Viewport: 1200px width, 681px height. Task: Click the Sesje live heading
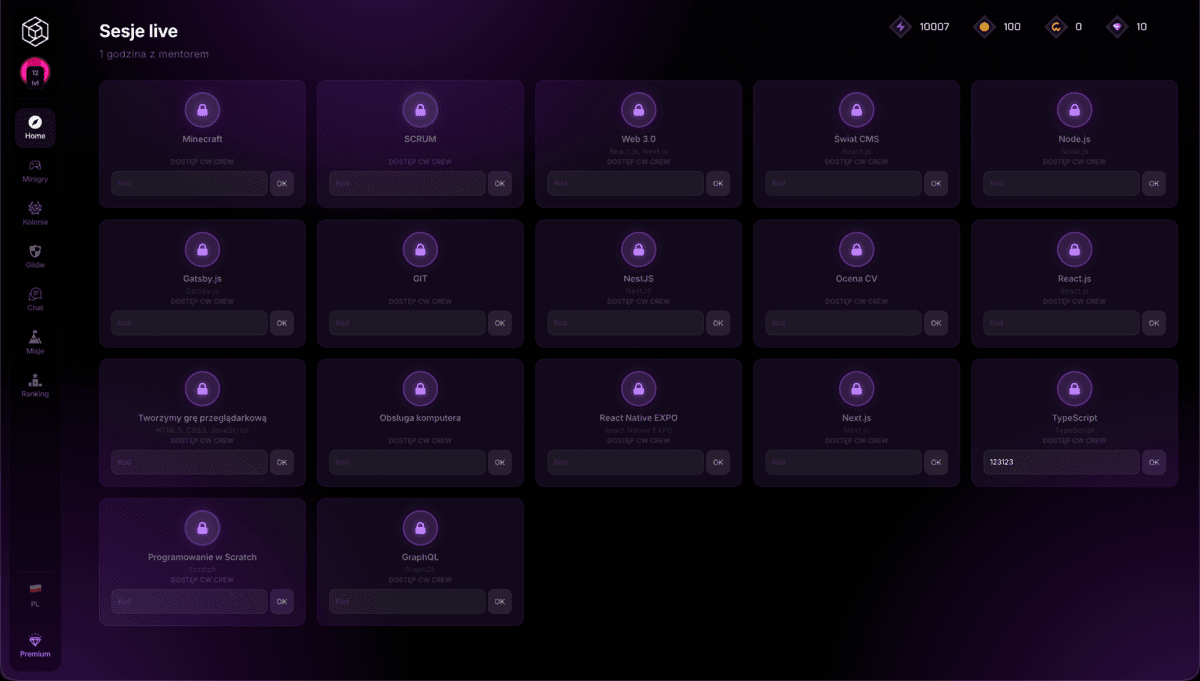[x=139, y=32]
